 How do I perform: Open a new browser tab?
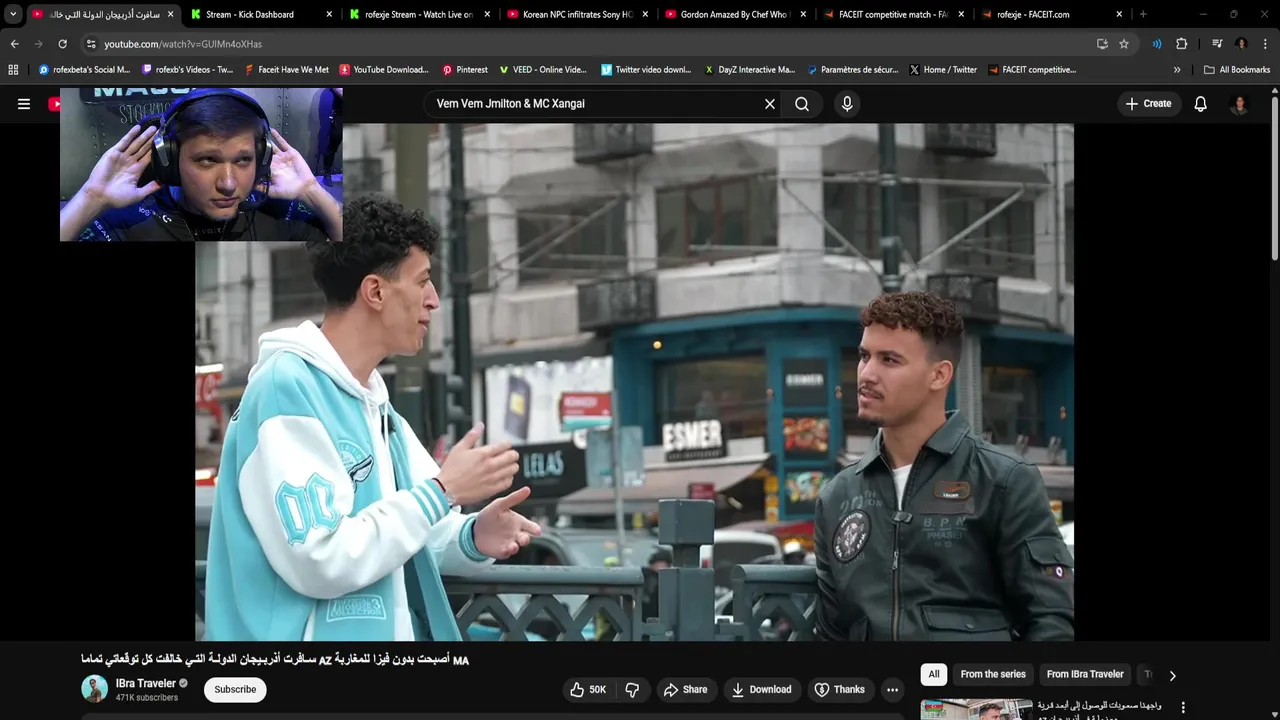tap(1143, 14)
